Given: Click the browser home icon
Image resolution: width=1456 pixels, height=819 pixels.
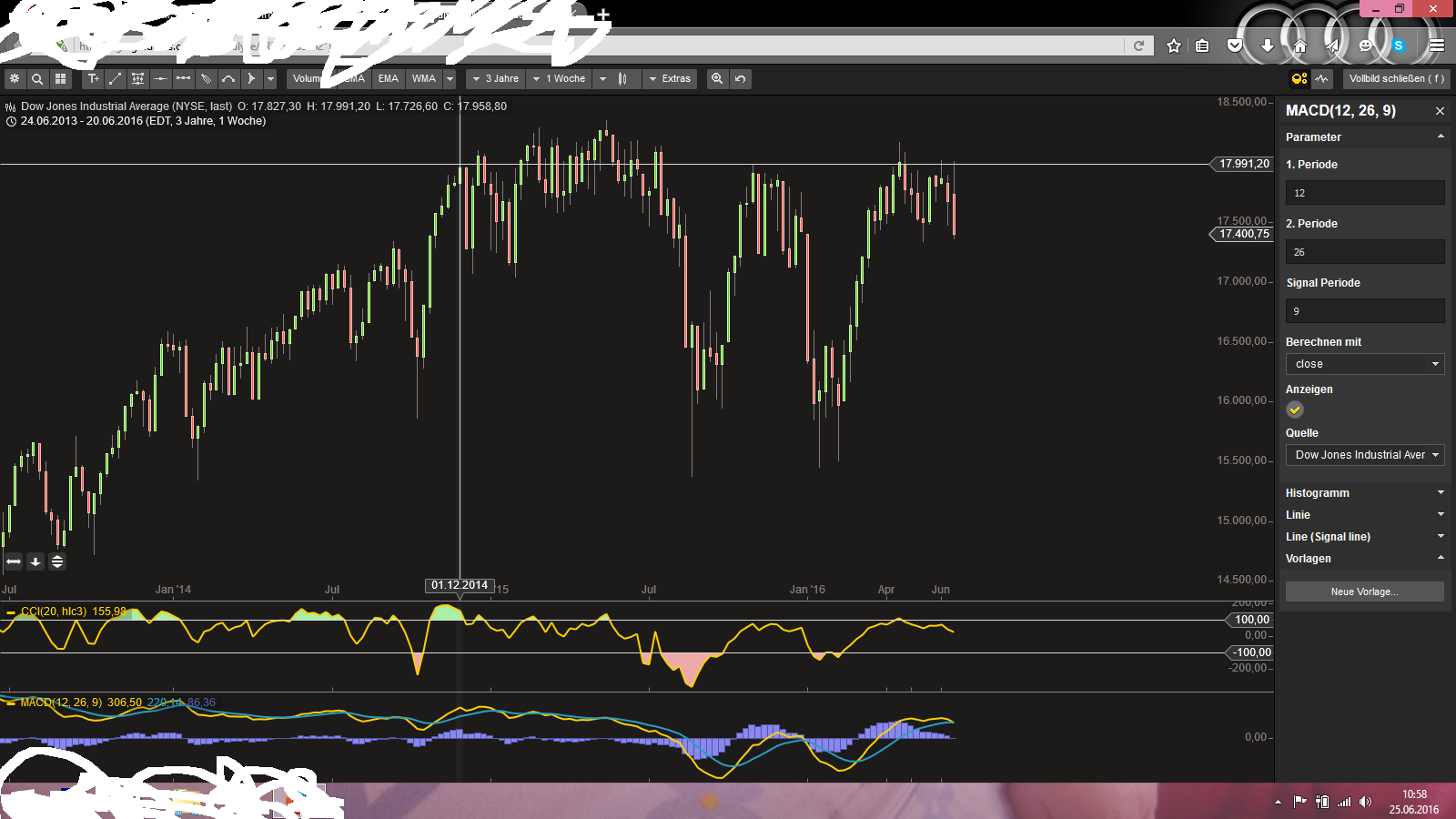Looking at the screenshot, I should click(x=1299, y=45).
